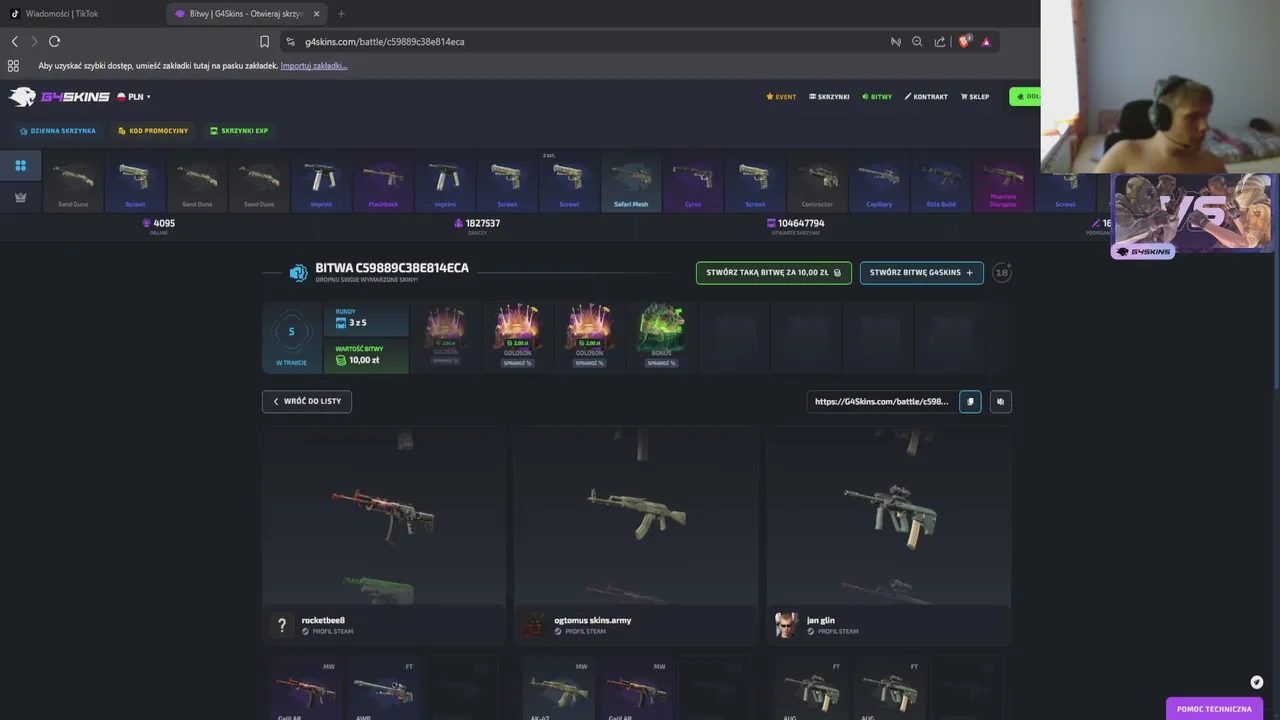Viewport: 1280px width, 720px height.
Task: Copy the battle link with copy icon
Action: 970,401
